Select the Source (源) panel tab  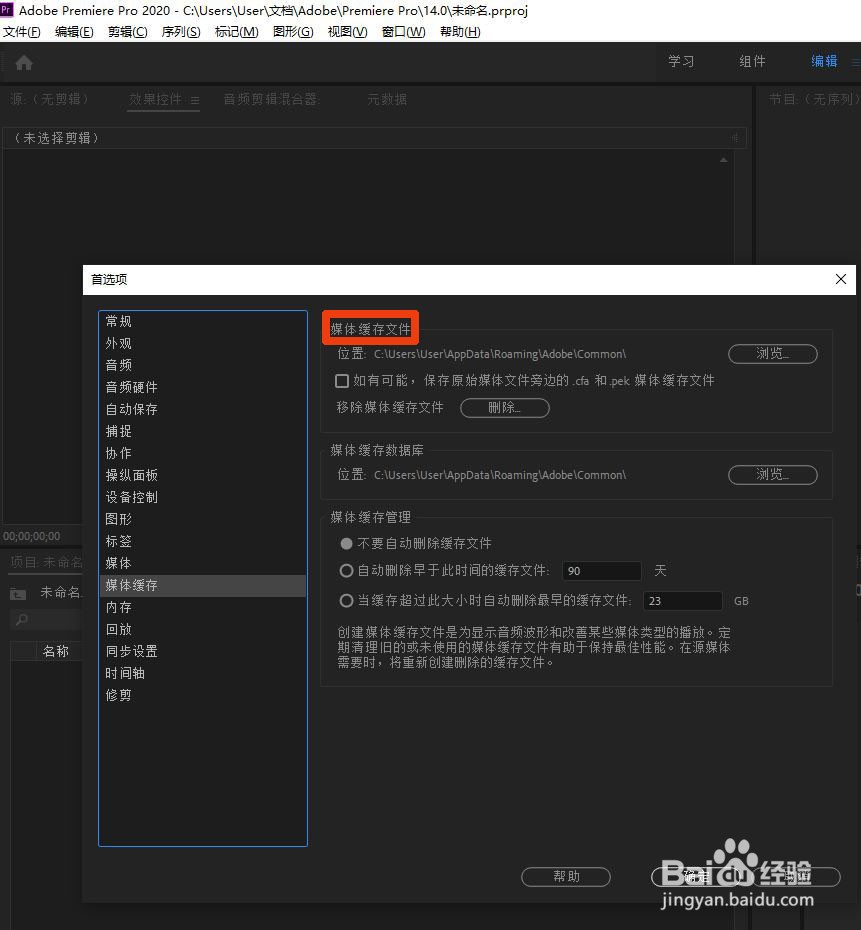49,99
